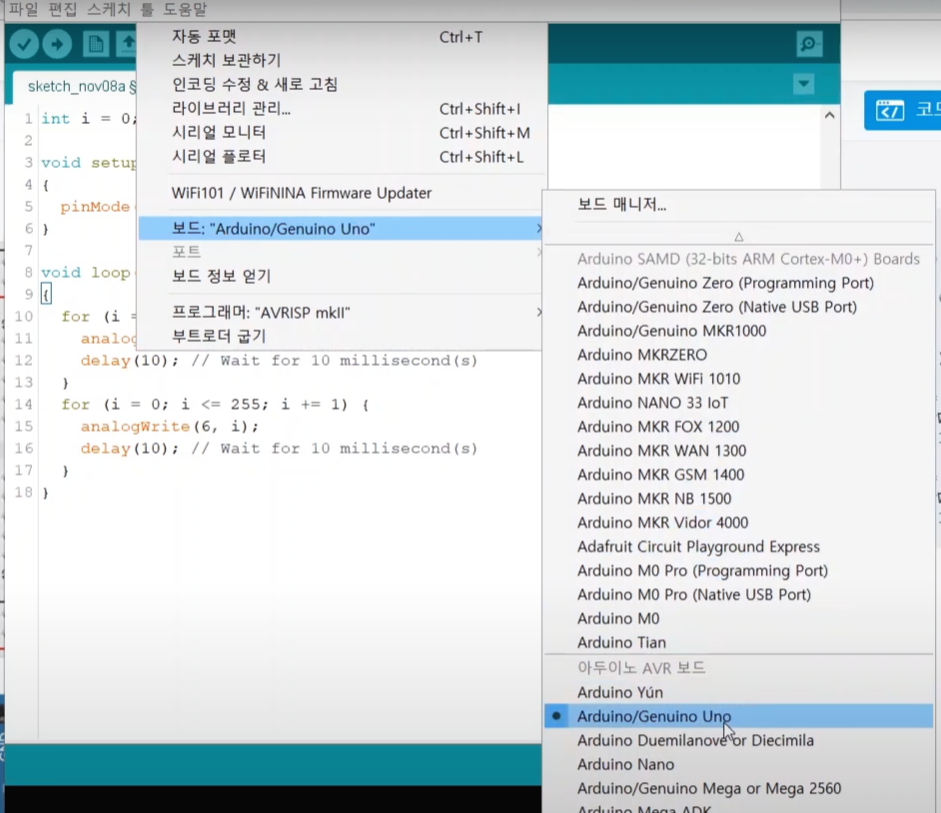Select Arduino MKR WAN 1300 board
The image size is (941, 813).
click(739, 451)
